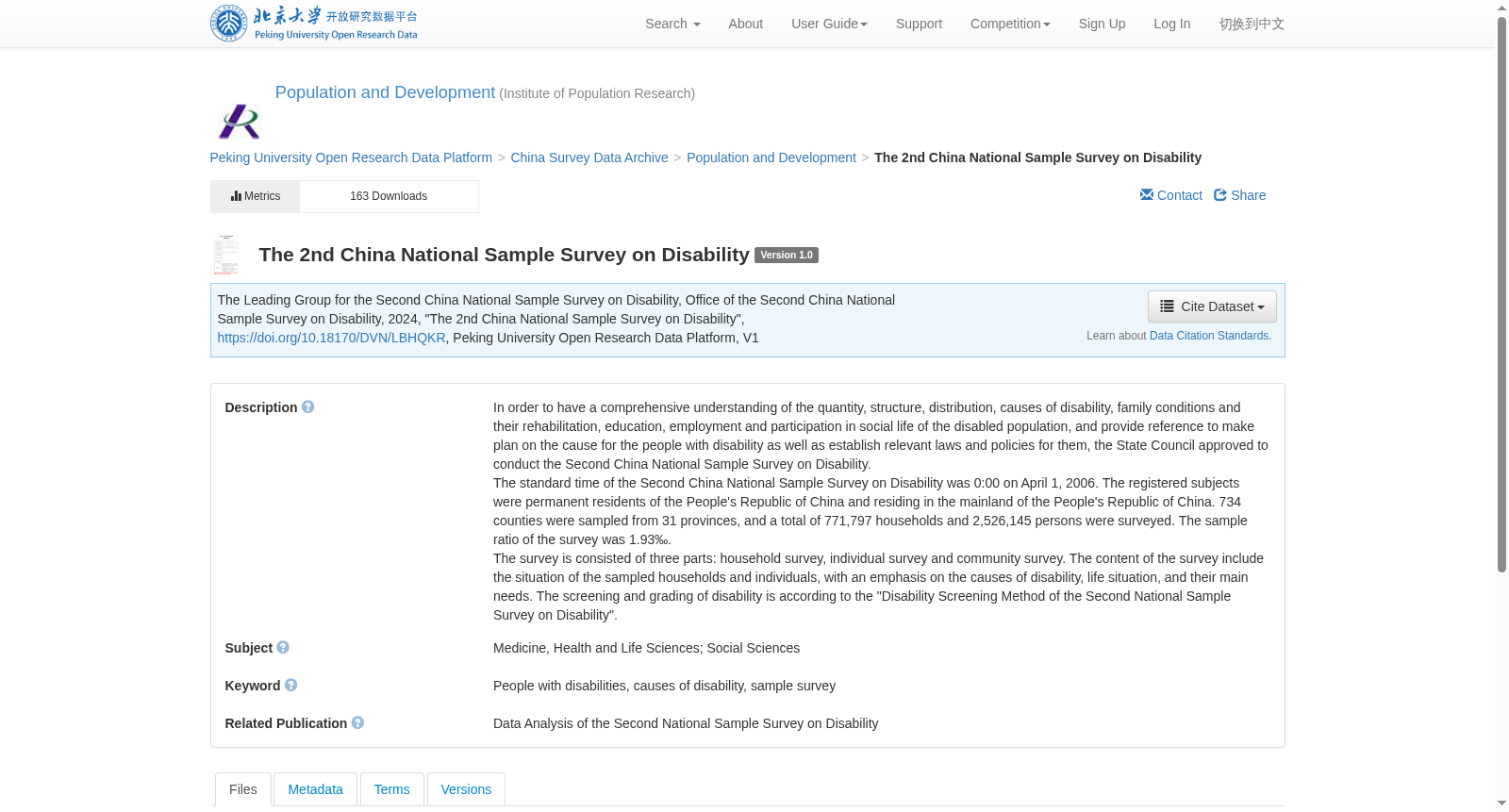1509x812 pixels.
Task: Go to the Support page
Action: pos(919,24)
